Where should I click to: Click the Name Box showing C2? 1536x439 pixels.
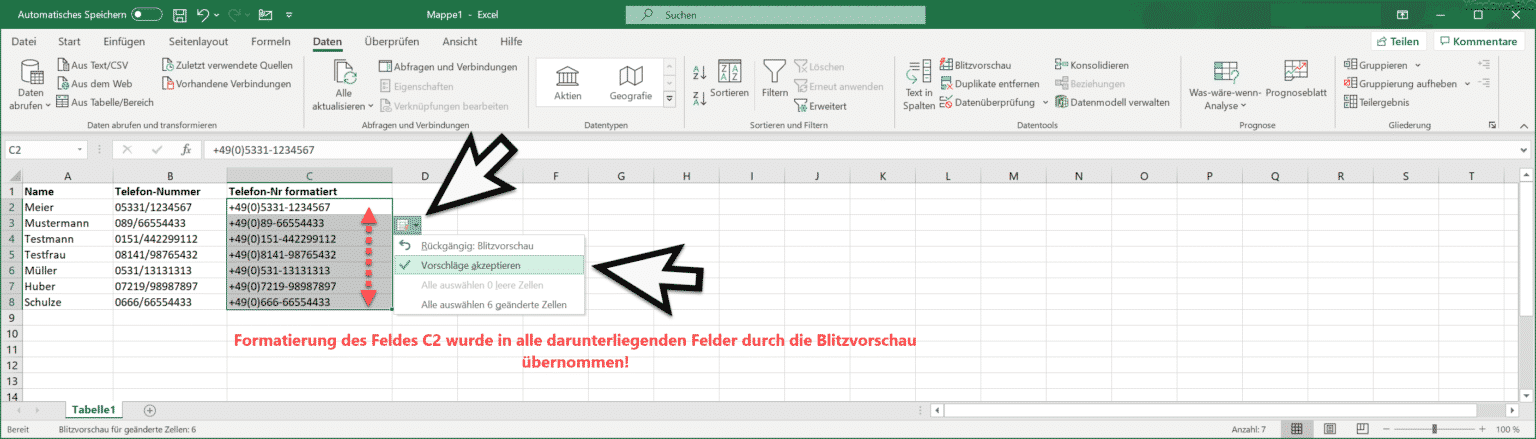(x=45, y=150)
